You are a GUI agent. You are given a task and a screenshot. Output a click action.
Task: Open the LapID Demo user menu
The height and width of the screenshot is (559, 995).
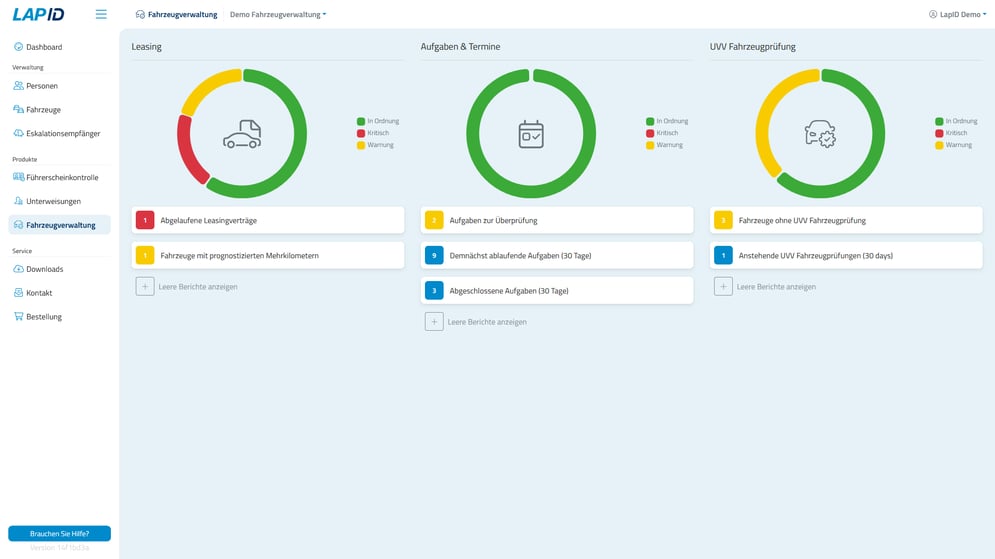pos(958,14)
